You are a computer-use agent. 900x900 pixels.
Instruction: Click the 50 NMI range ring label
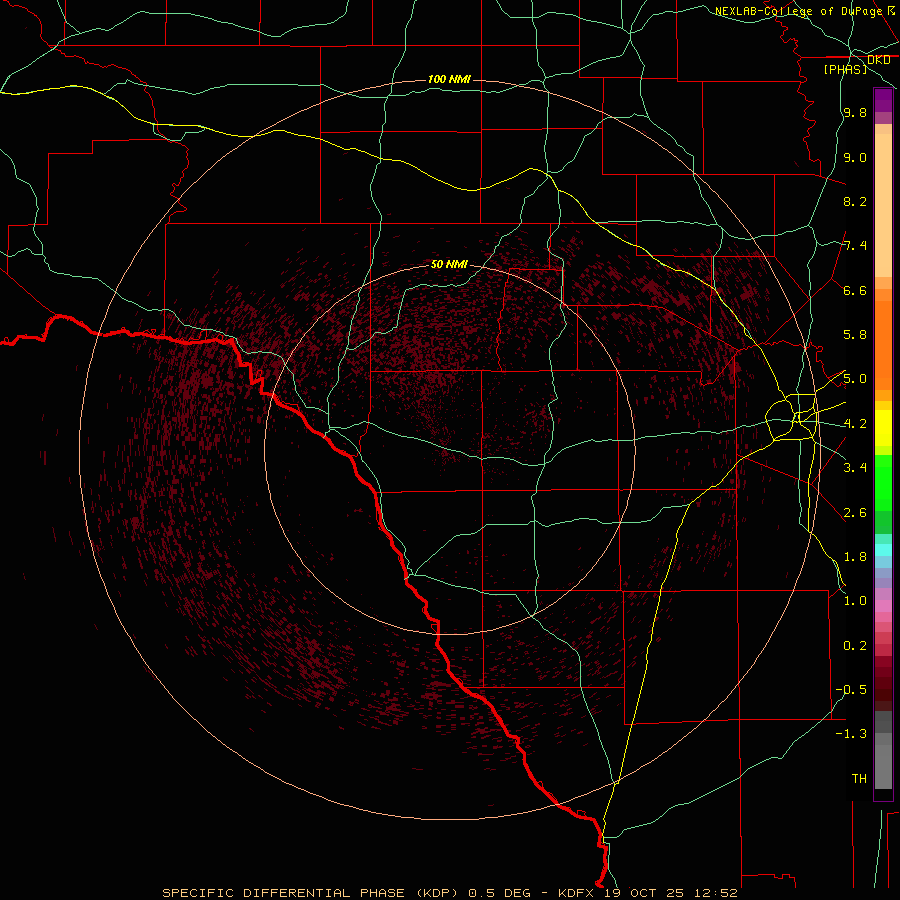coord(449,264)
